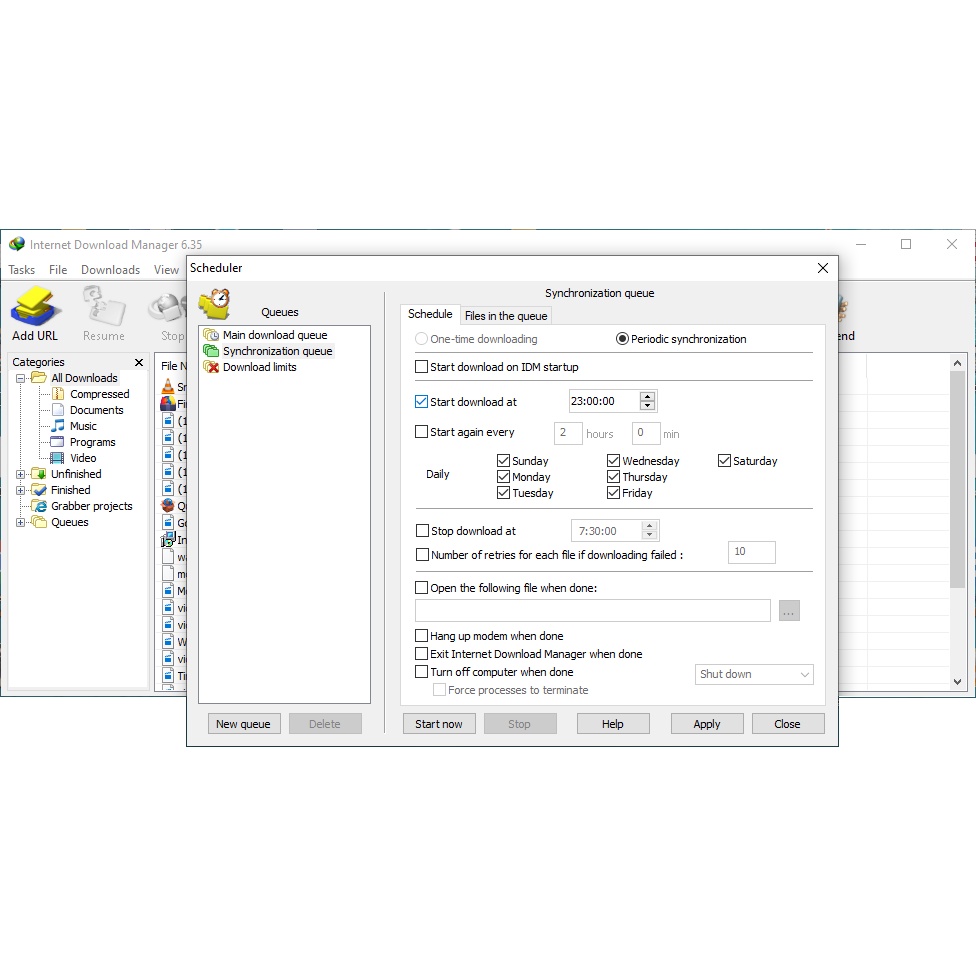Expand the Queues tree node
976x976 pixels.
[x=21, y=522]
